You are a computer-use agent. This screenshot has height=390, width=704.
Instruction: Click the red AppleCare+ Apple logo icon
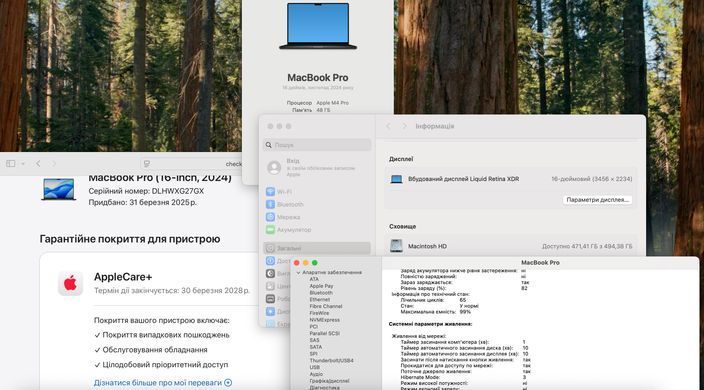point(70,284)
